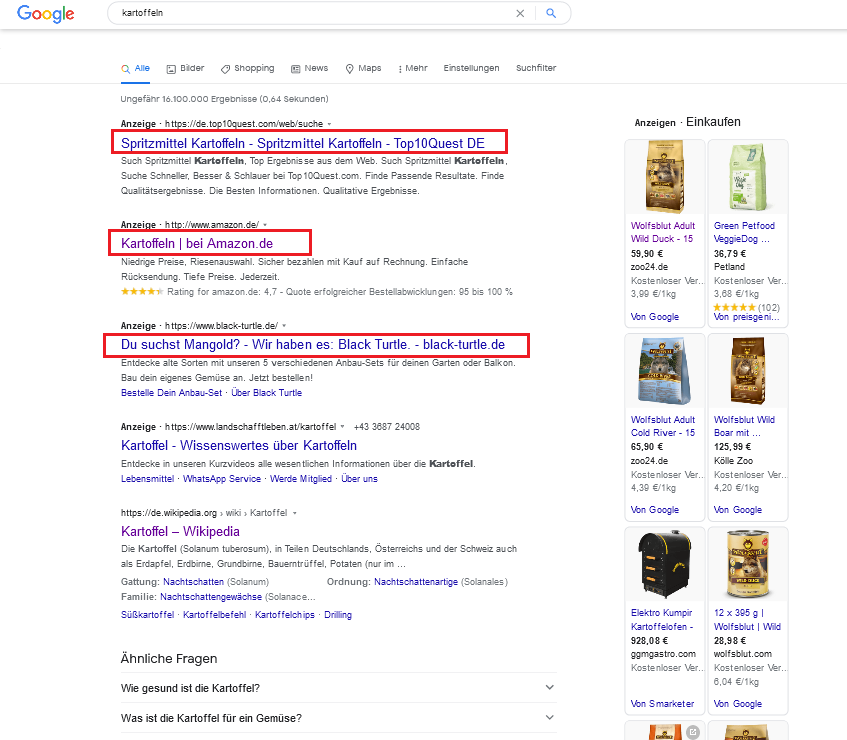Click the 928,08 € price text

coord(649,641)
